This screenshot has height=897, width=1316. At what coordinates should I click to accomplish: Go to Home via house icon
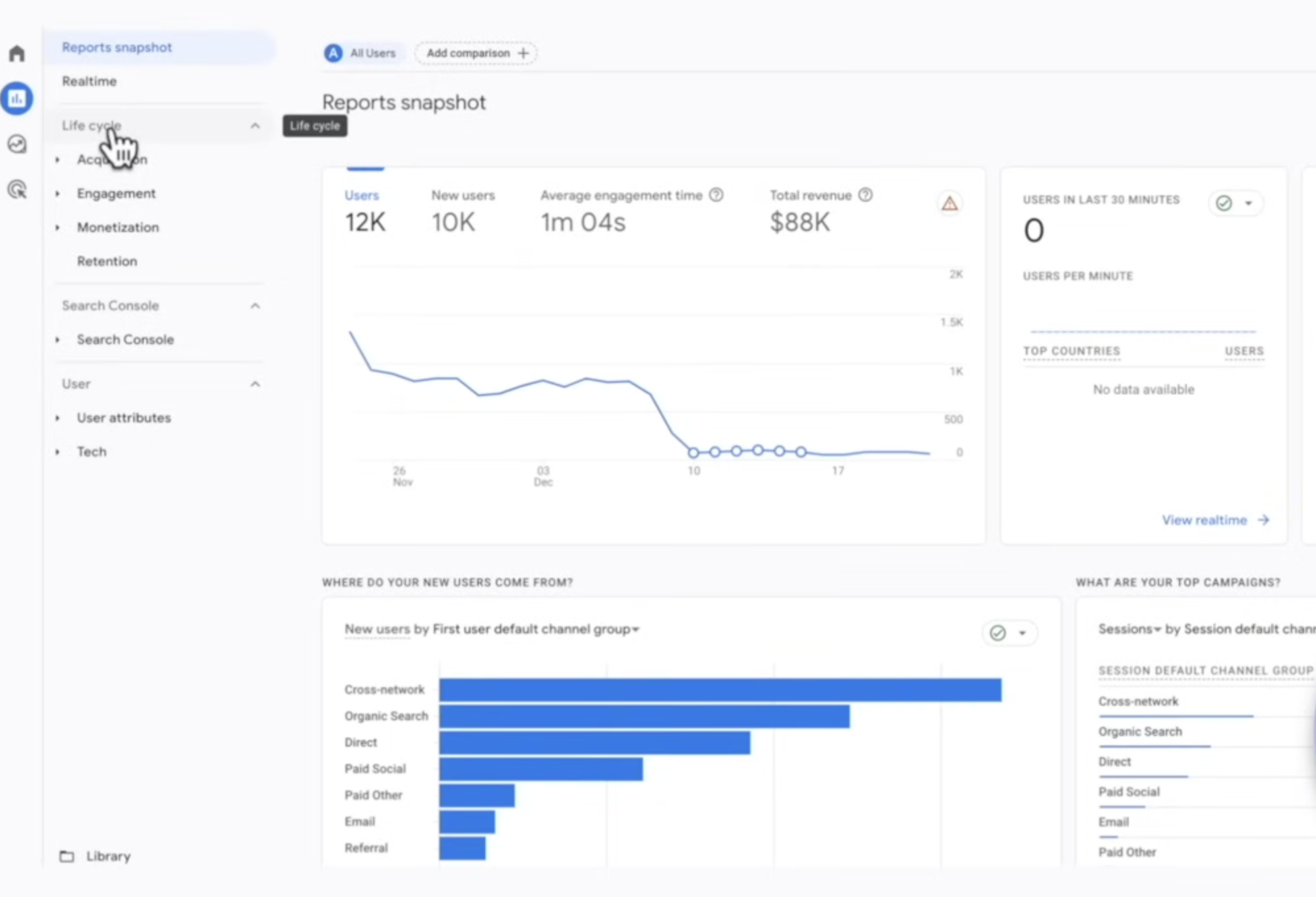pyautogui.click(x=16, y=53)
